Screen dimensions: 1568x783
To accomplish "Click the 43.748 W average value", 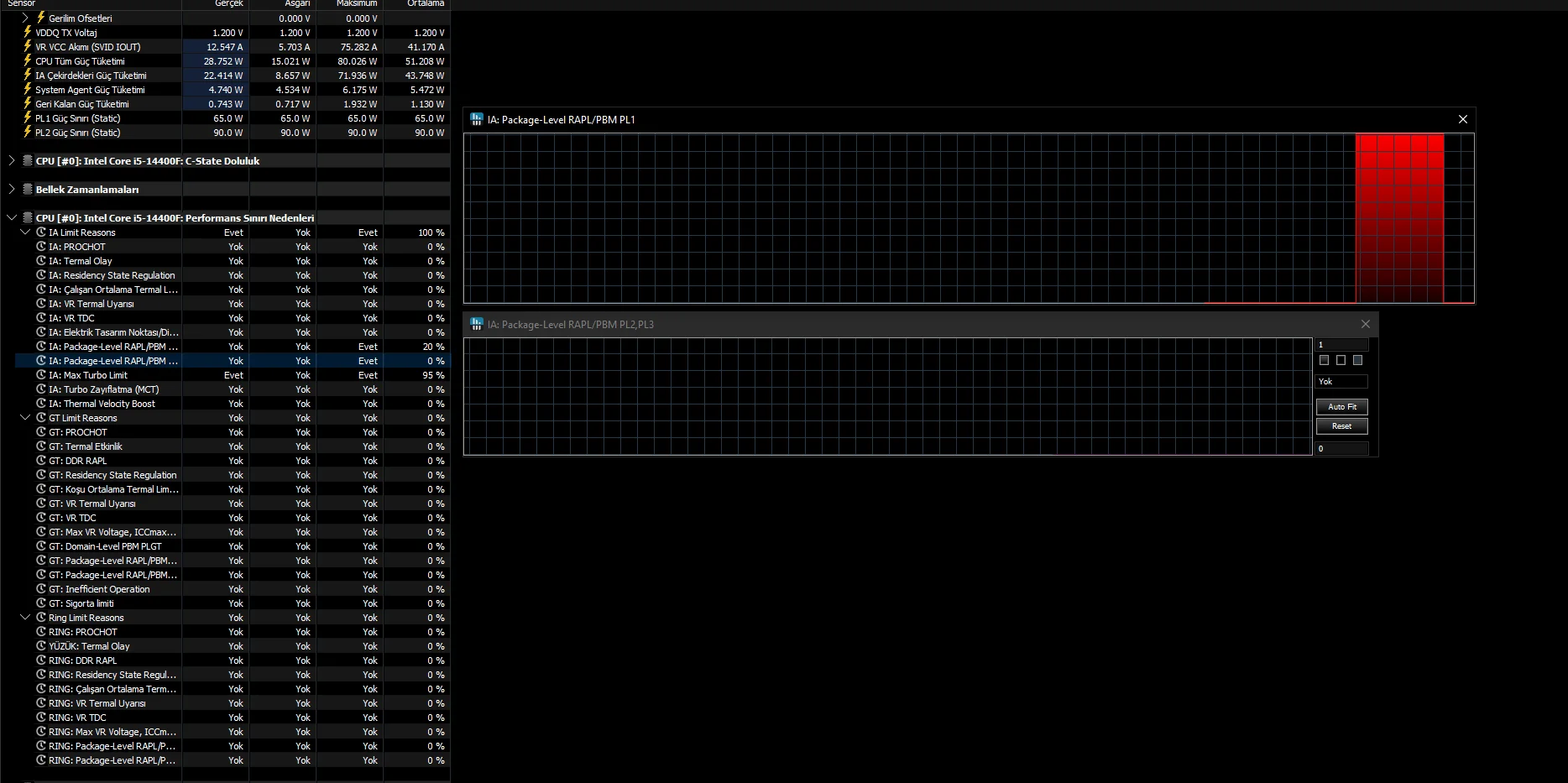I will point(425,76).
